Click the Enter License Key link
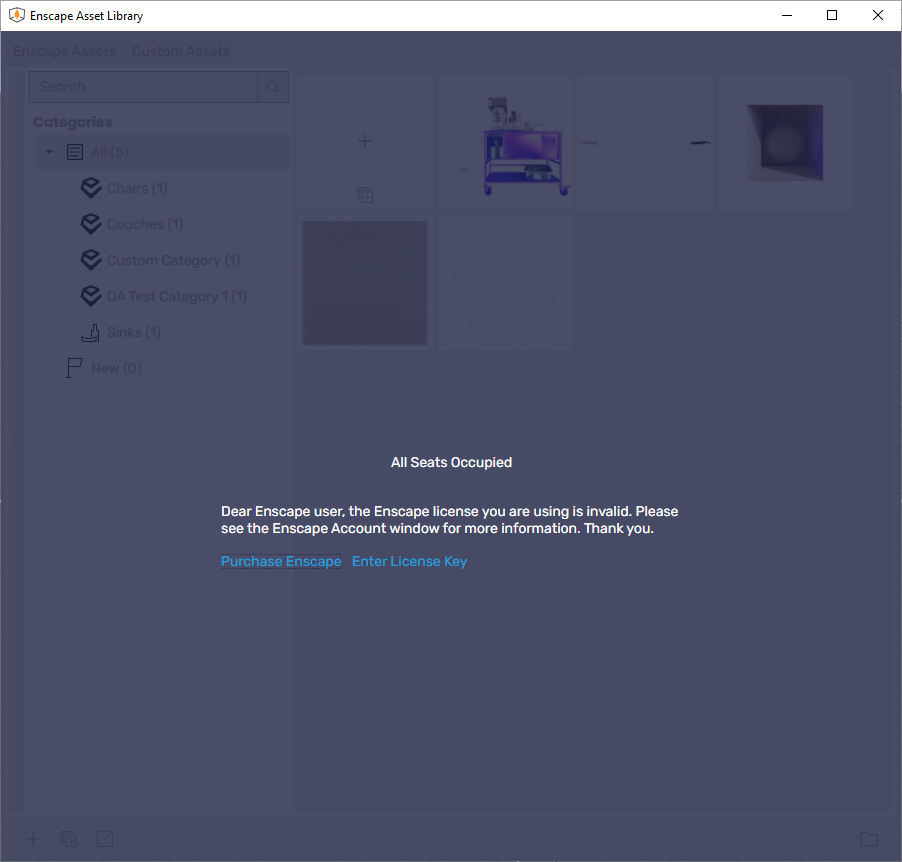This screenshot has height=862, width=902. (x=409, y=561)
